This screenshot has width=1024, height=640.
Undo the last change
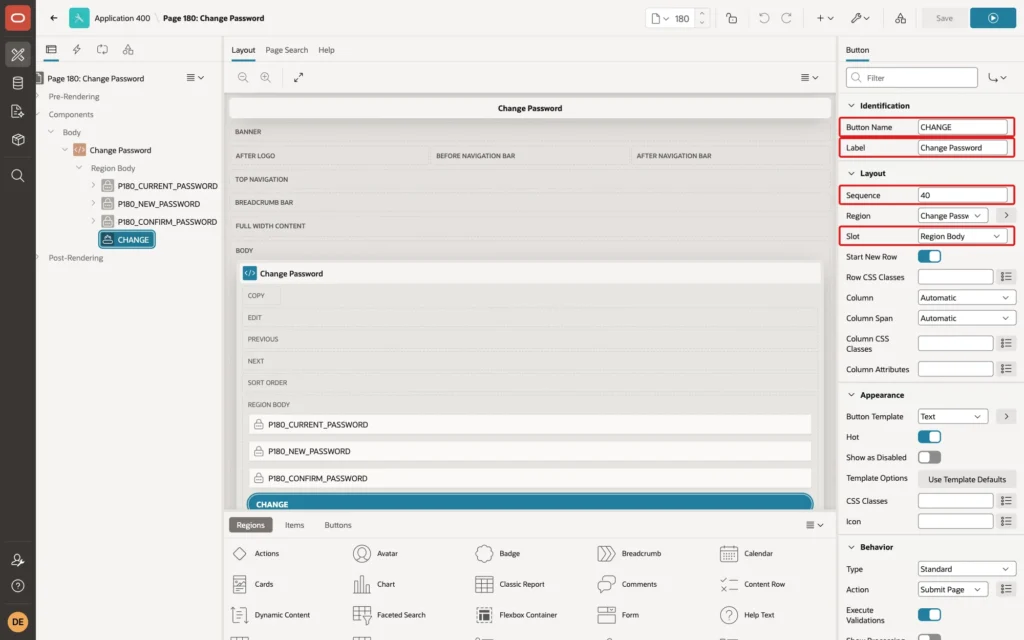pyautogui.click(x=763, y=18)
